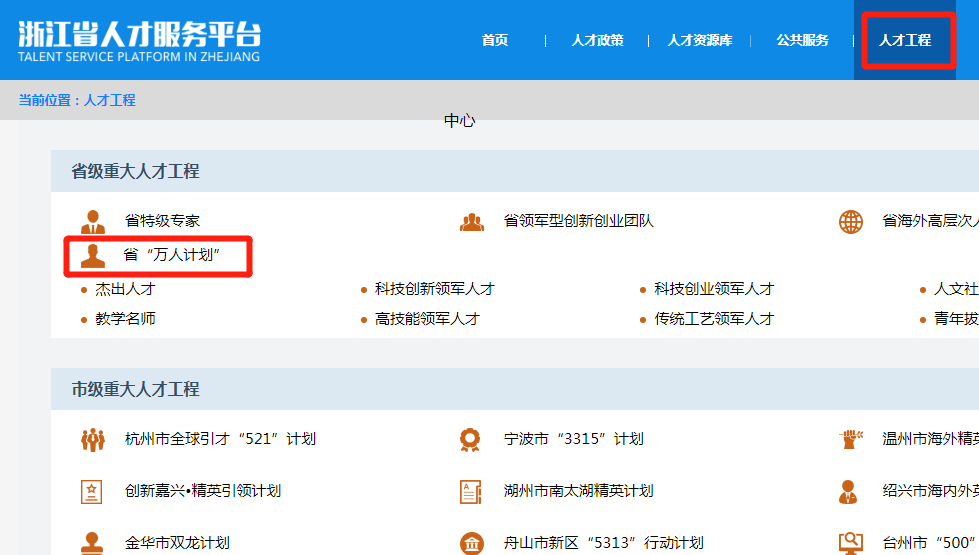Open the 省"万人计划" link
This screenshot has height=555, width=979.
click(172, 255)
